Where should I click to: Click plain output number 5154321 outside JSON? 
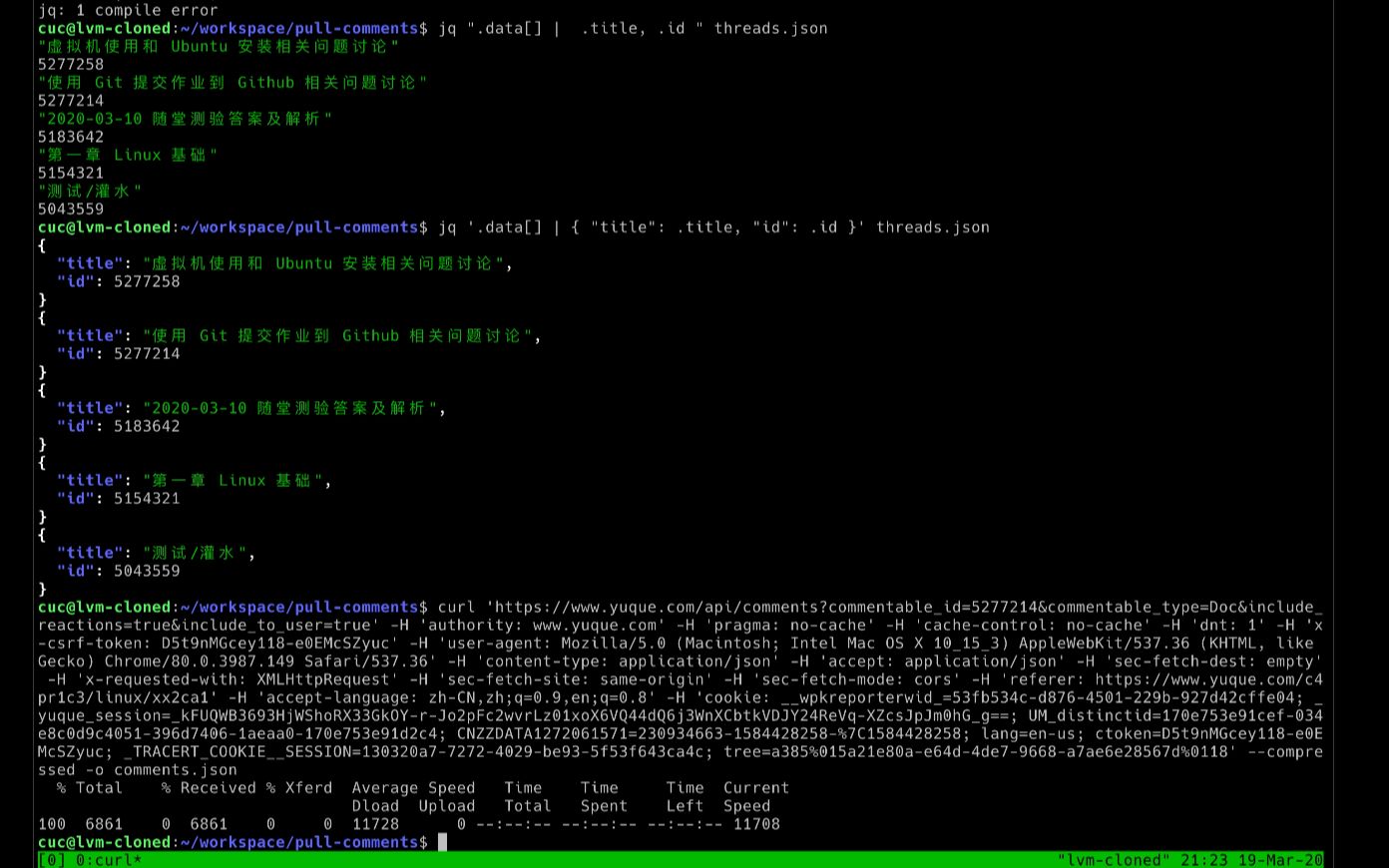(x=71, y=173)
